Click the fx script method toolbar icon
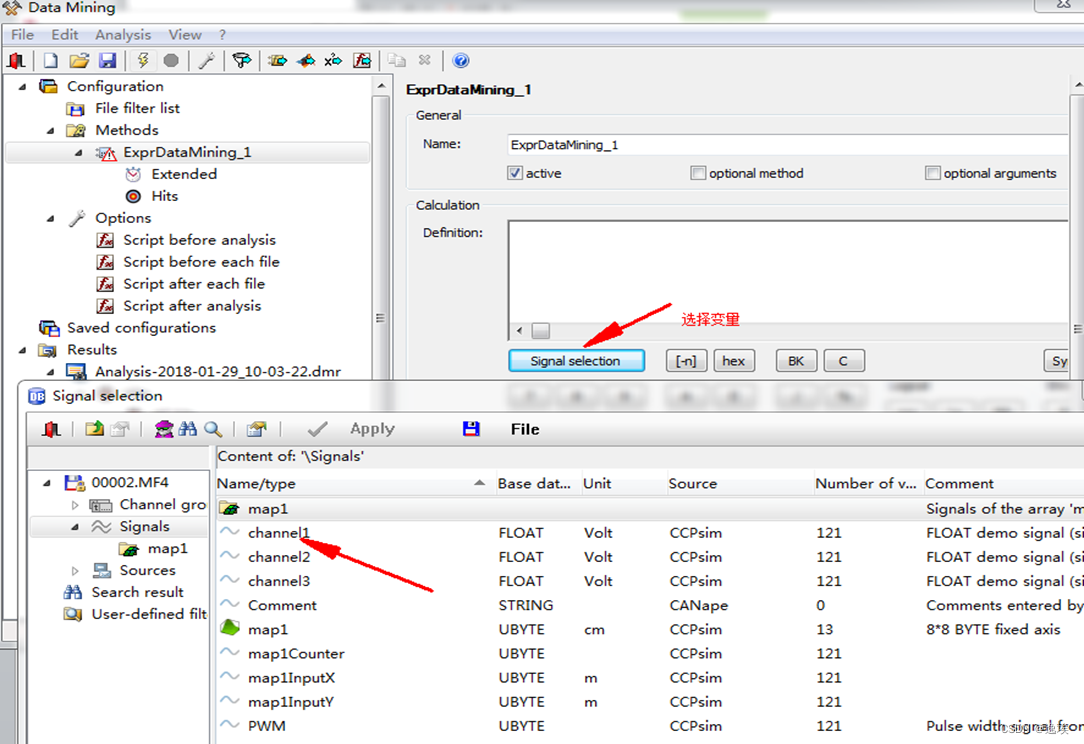This screenshot has height=744, width=1084. click(x=362, y=61)
